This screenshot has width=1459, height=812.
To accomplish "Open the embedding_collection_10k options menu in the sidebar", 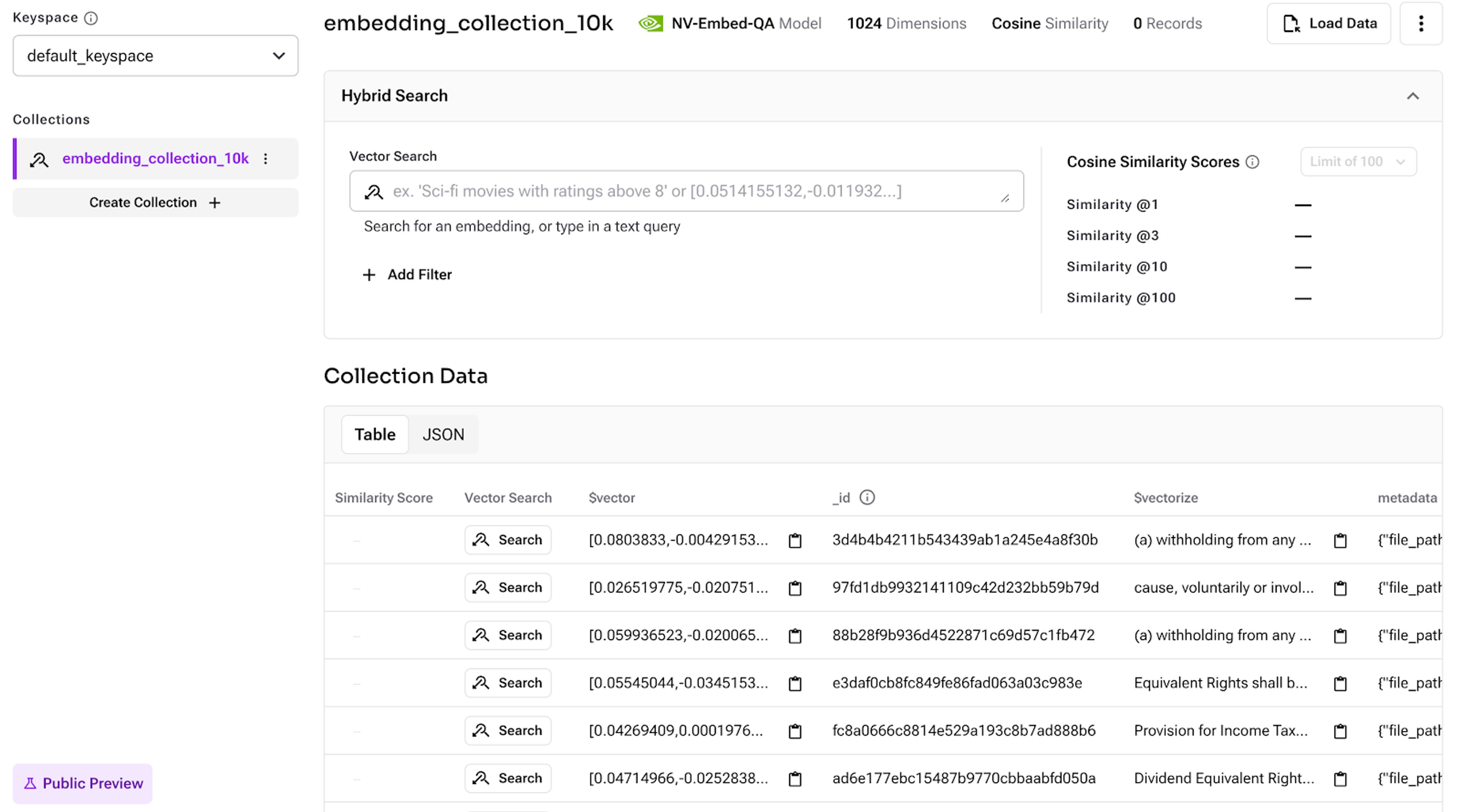I will tap(266, 158).
